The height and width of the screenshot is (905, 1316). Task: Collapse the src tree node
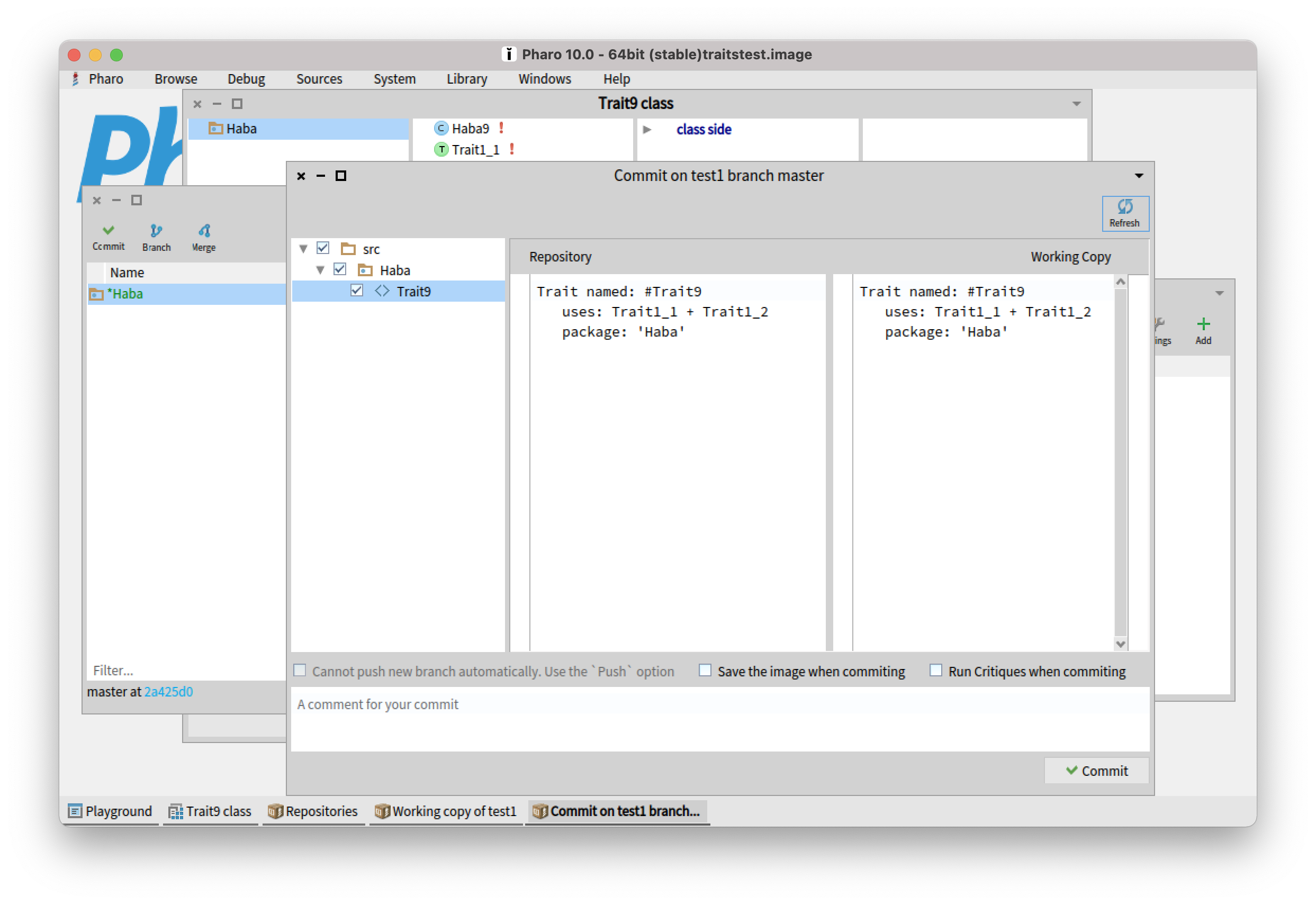(304, 248)
